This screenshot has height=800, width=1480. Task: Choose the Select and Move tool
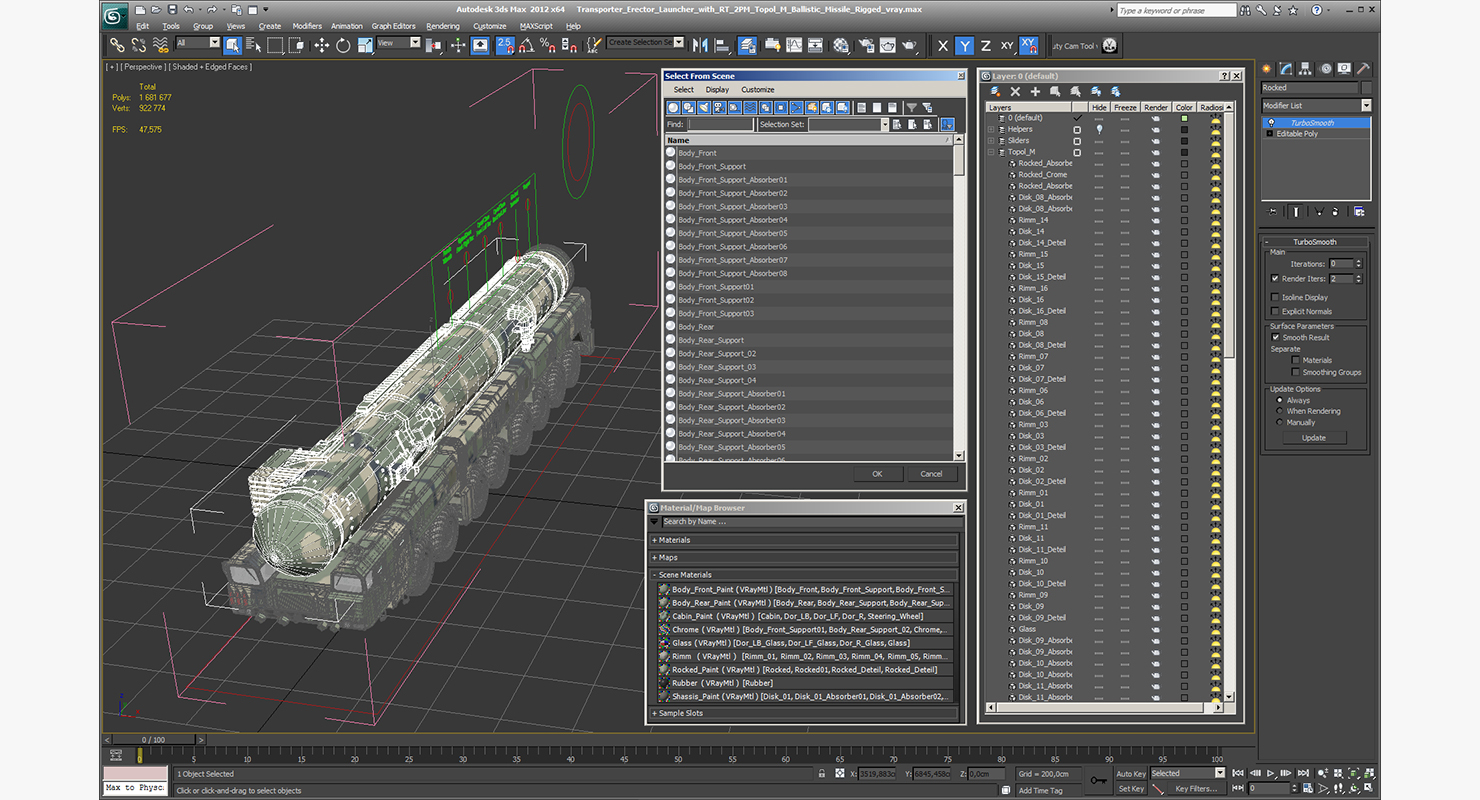(x=321, y=45)
